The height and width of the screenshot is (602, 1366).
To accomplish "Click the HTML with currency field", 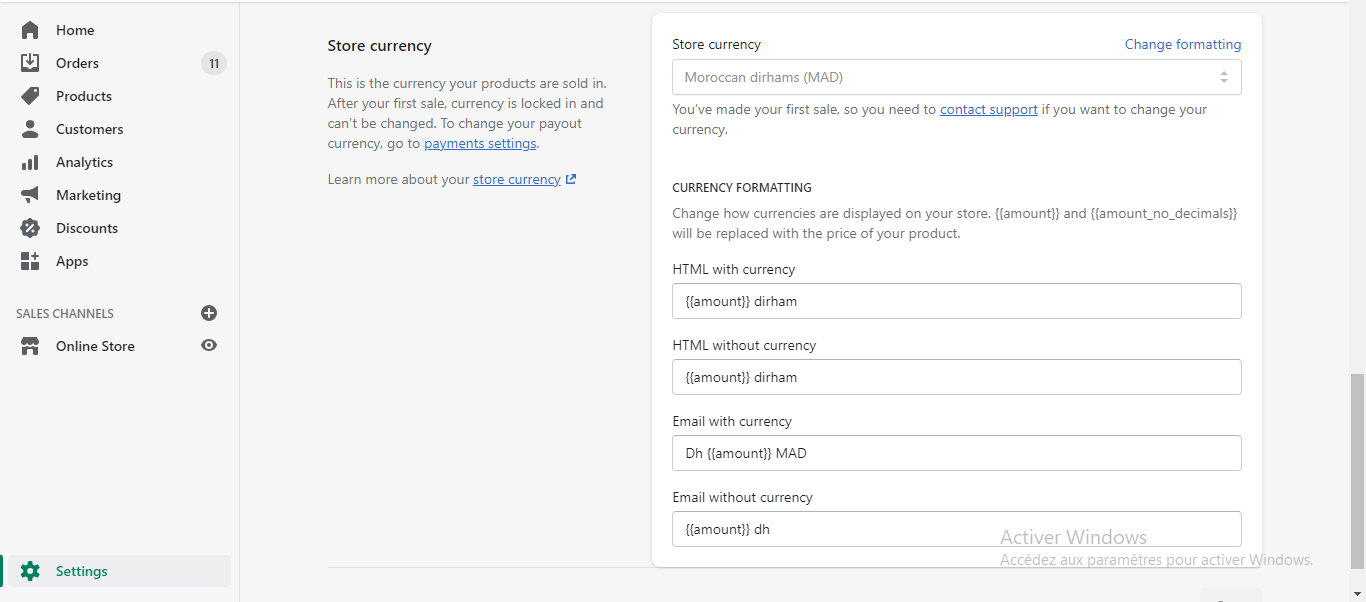I will 956,301.
